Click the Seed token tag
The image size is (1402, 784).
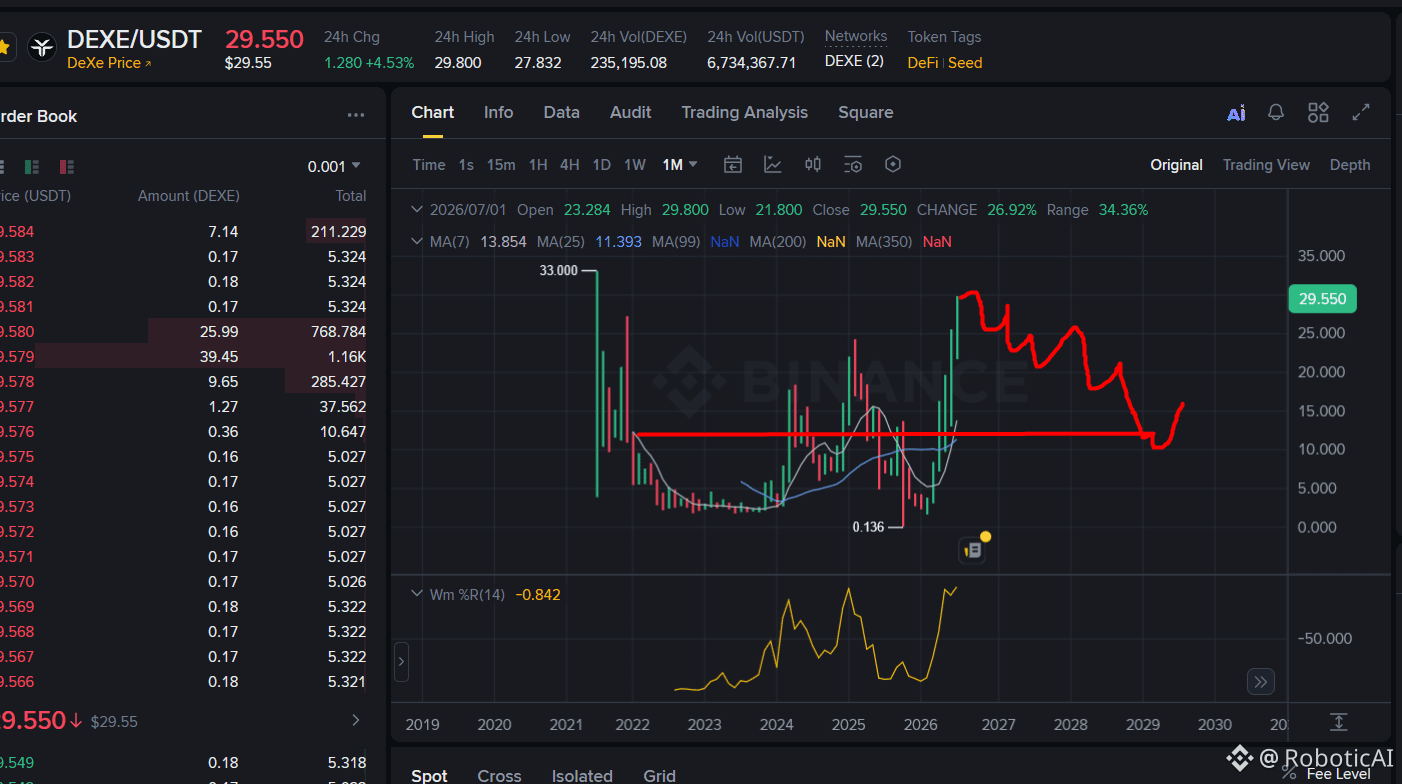pos(965,63)
